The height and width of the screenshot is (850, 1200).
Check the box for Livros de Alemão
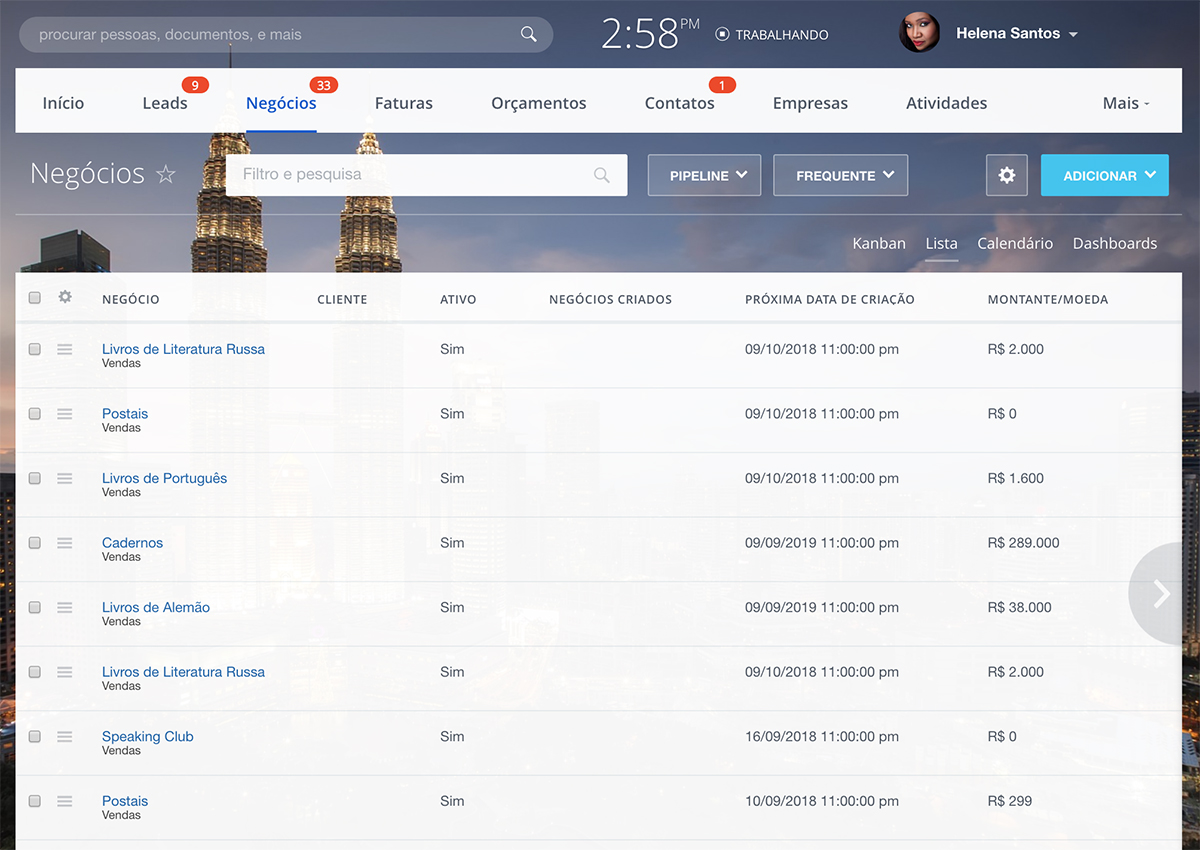coord(35,608)
